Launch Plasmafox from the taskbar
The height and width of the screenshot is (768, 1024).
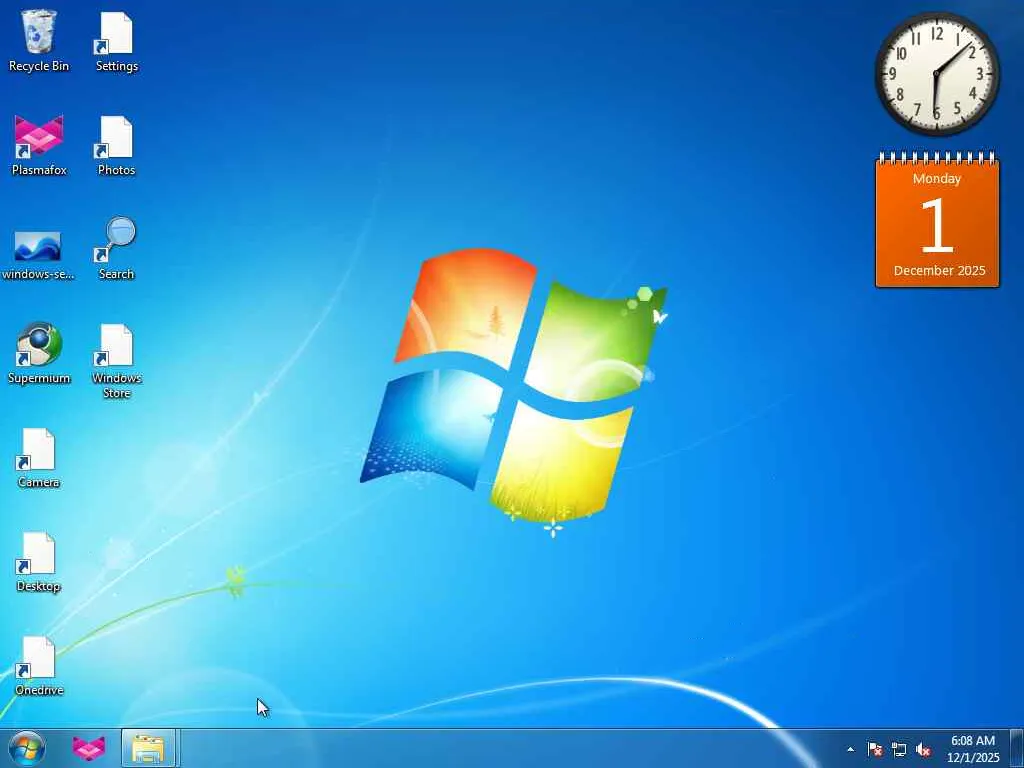[x=89, y=748]
